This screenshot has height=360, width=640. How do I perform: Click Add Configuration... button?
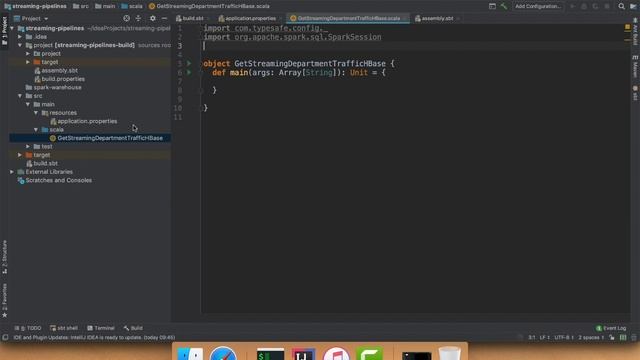pyautogui.click(x=537, y=6)
